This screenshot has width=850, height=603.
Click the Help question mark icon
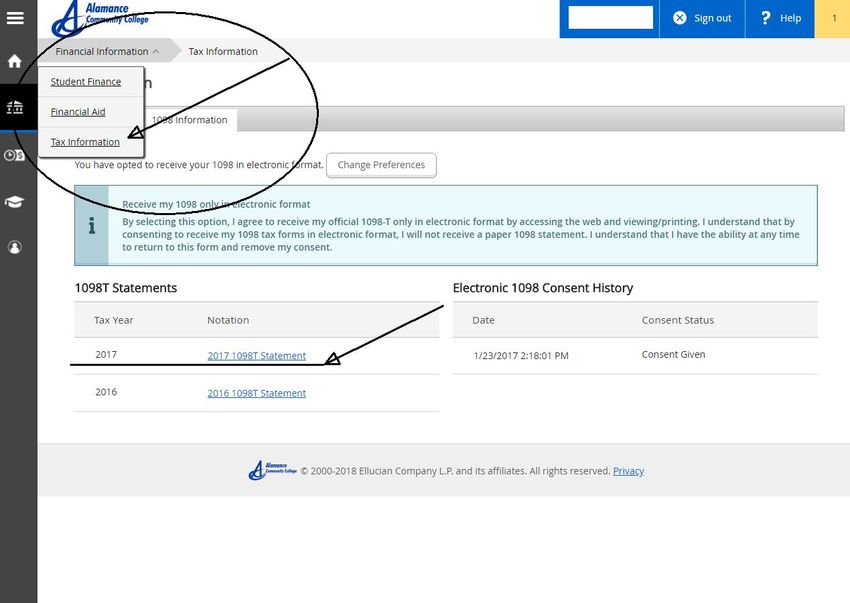[x=765, y=18]
